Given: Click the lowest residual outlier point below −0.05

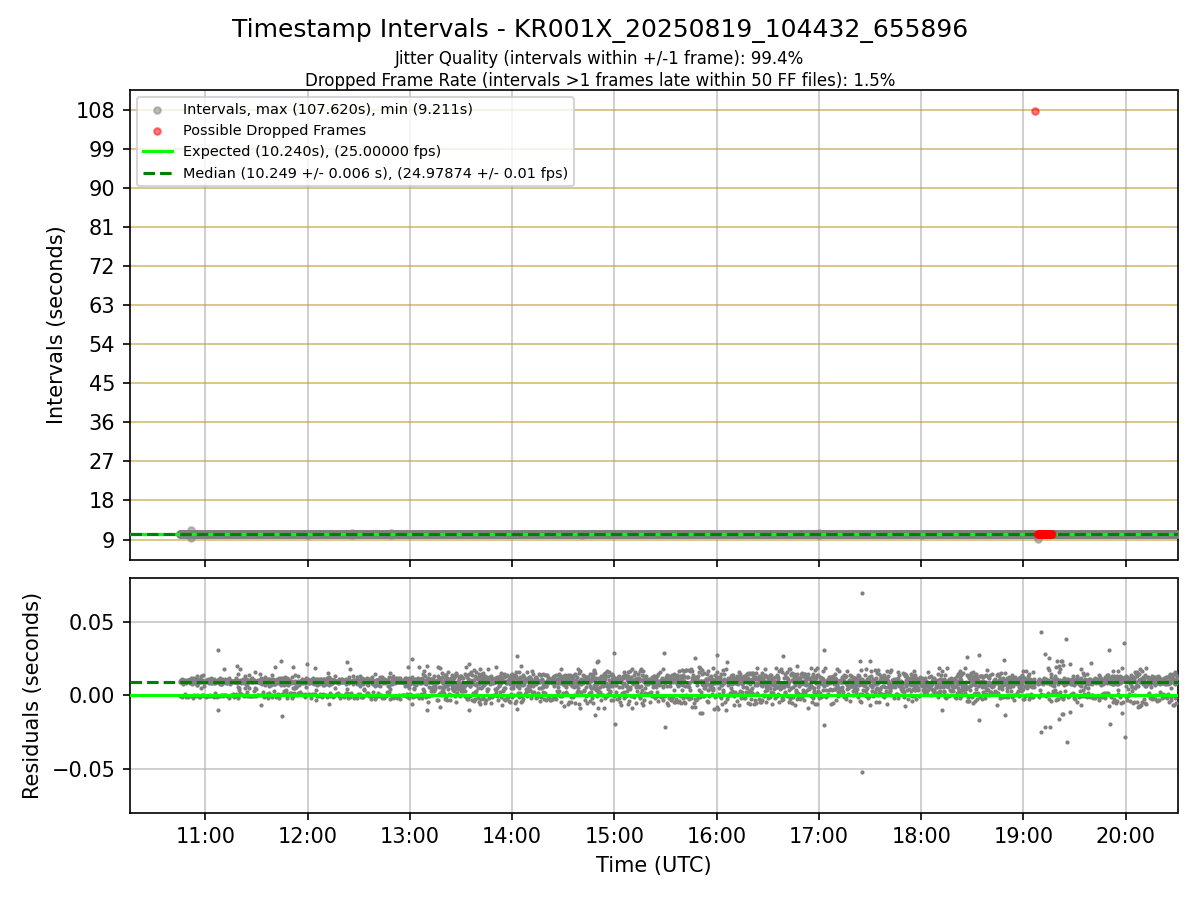Looking at the screenshot, I should click(x=862, y=772).
